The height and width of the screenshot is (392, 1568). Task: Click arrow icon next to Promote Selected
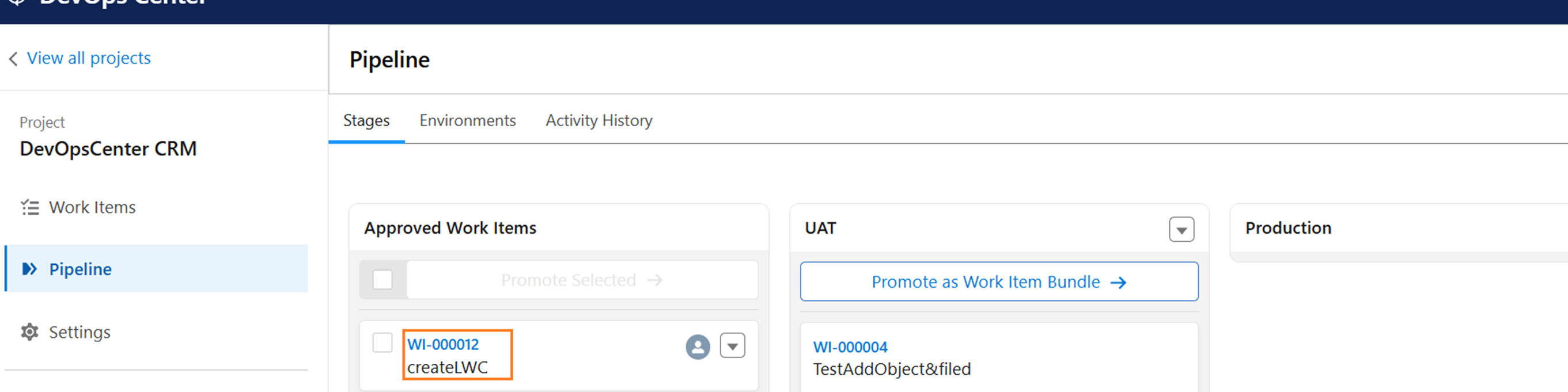point(655,280)
